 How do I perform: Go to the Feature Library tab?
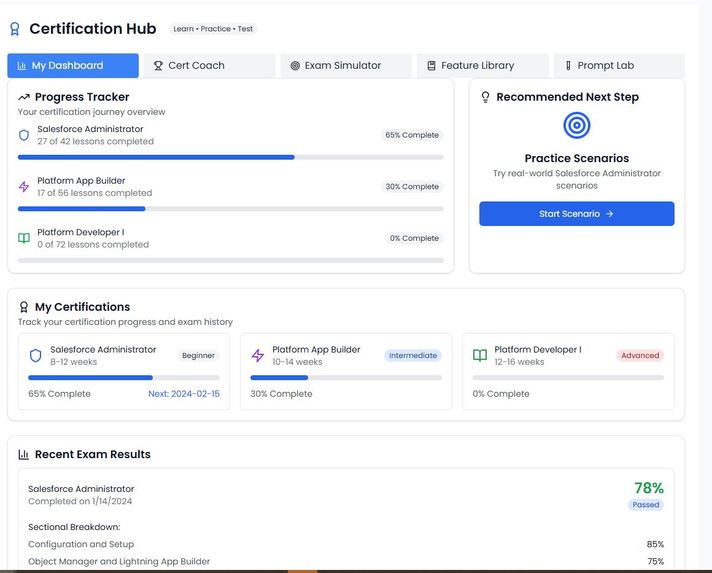click(x=483, y=66)
